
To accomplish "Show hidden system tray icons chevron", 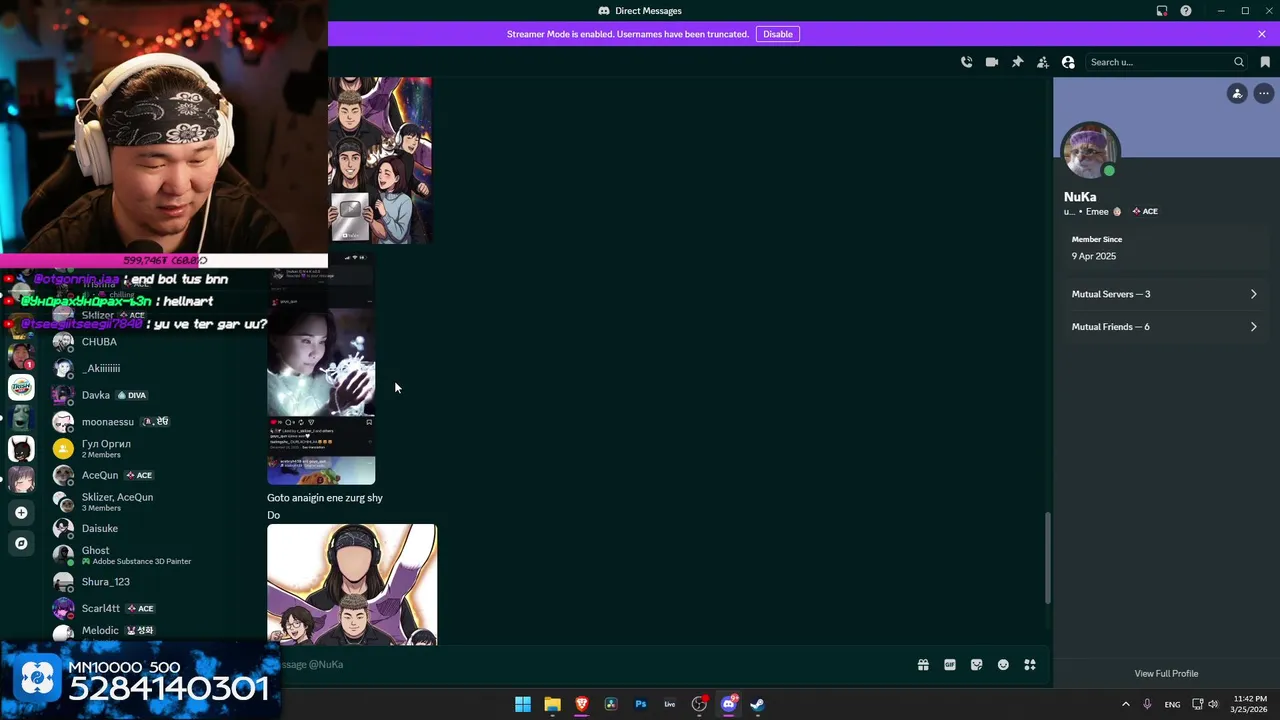I will [x=1125, y=704].
